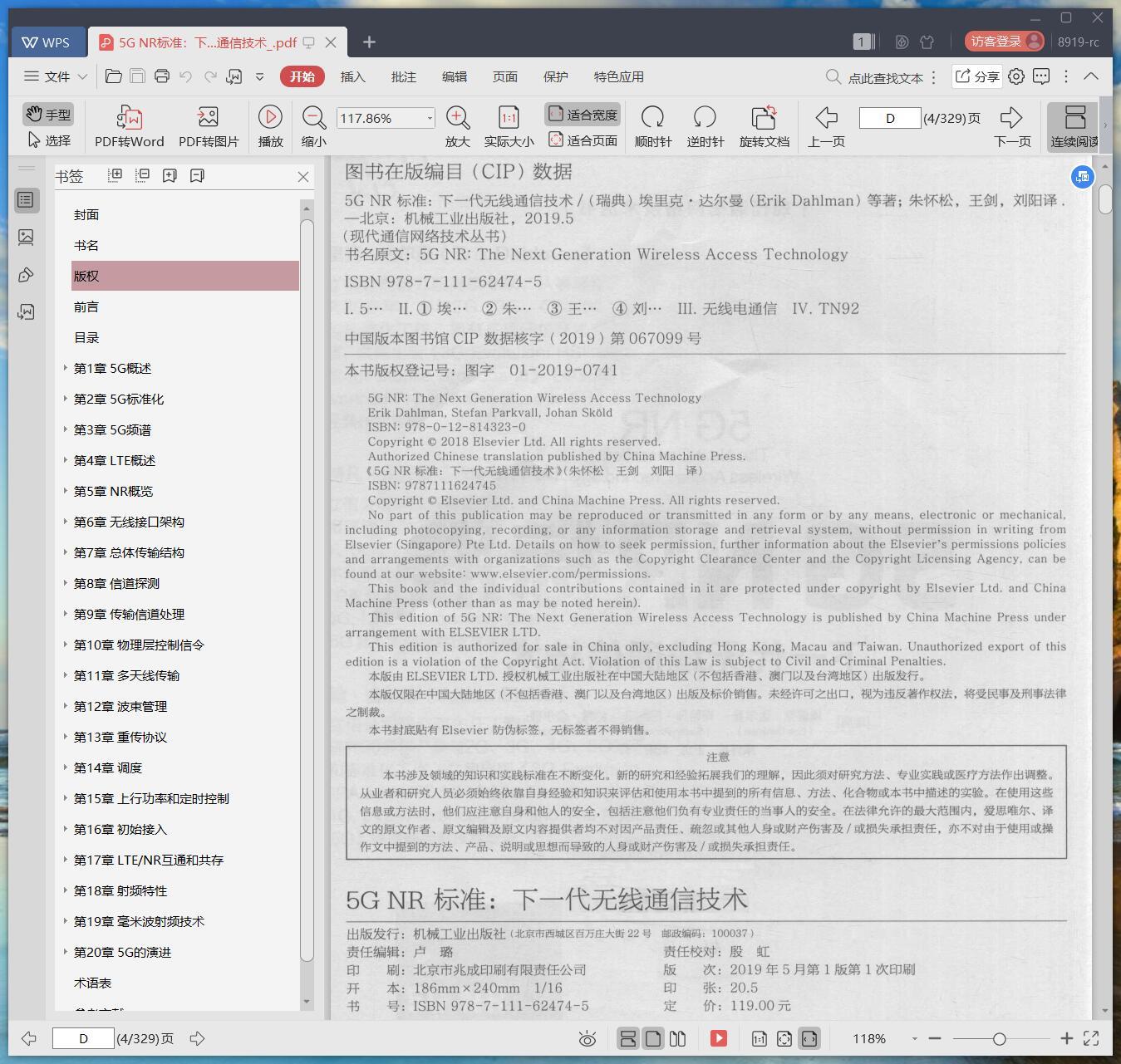1121x1064 pixels.
Task: Click the zoom-in plus next to slider
Action: coord(1067,1038)
